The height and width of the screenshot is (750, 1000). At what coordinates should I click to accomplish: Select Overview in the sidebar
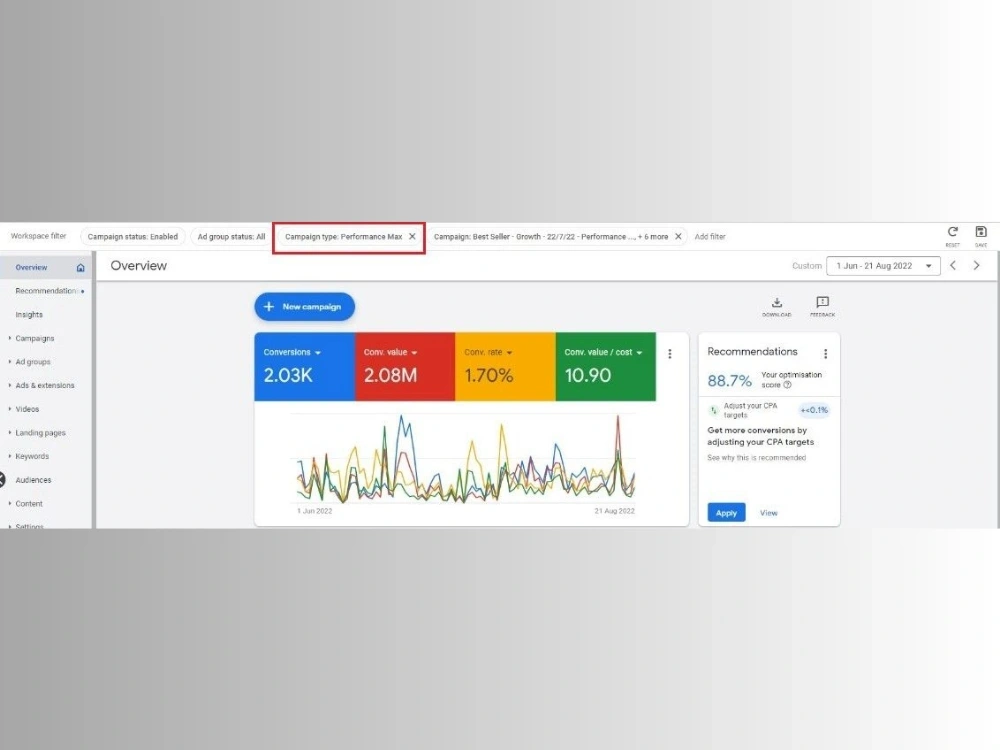pyautogui.click(x=46, y=267)
